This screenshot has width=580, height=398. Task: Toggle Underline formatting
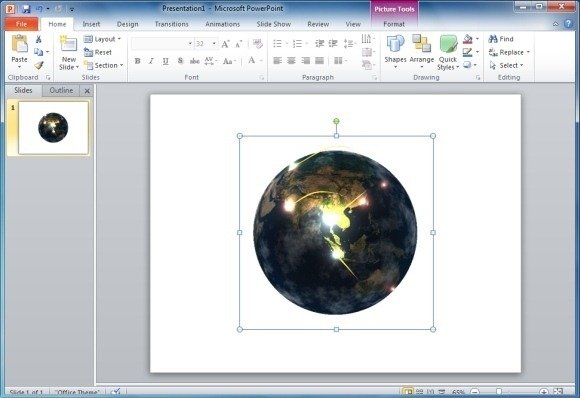tap(165, 61)
